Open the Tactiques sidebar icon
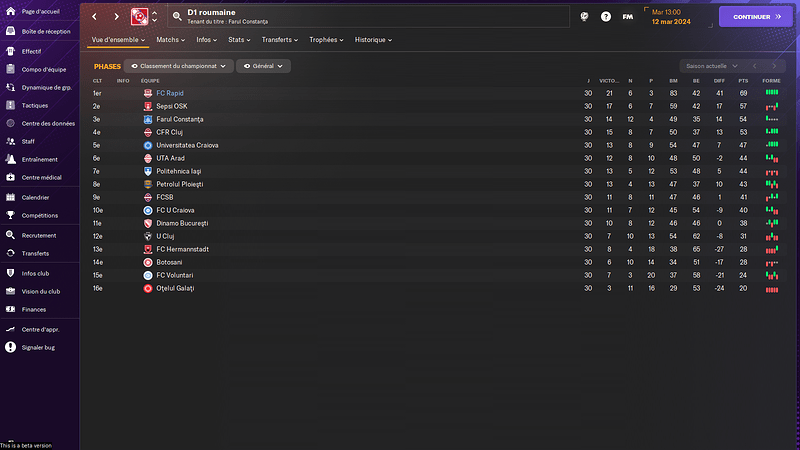Screen dimensions: 800x450 pos(10,105)
